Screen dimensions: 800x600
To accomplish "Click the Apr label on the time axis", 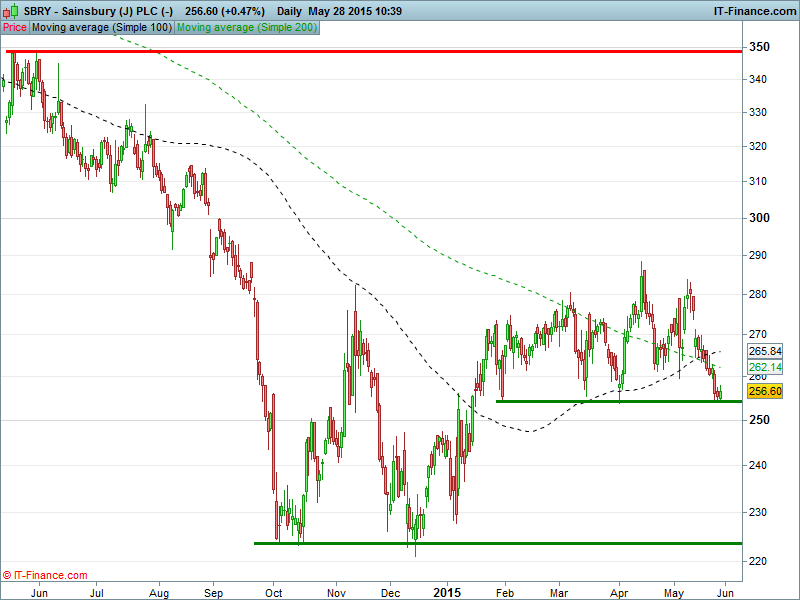I will [619, 592].
